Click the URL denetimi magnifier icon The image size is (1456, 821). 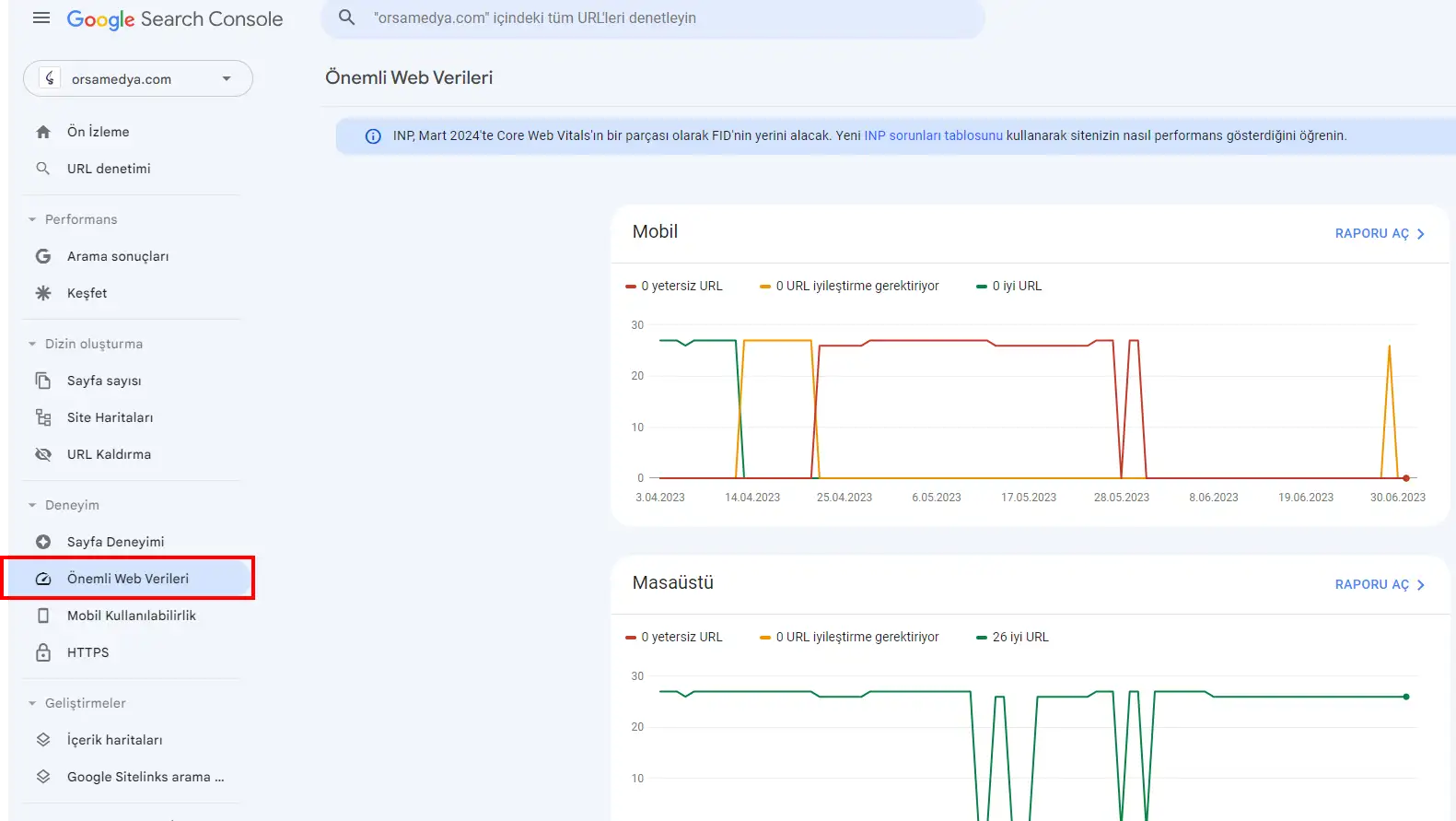tap(43, 169)
